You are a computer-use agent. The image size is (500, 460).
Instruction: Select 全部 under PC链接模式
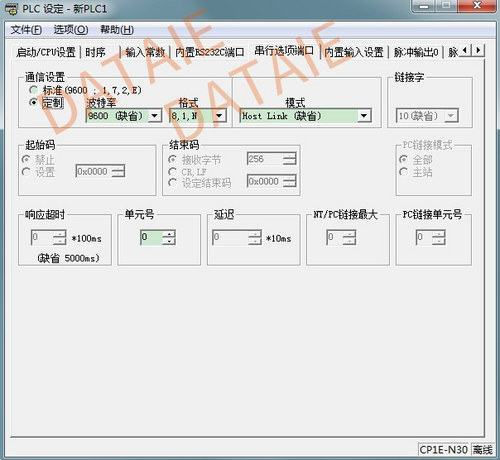[x=416, y=160]
